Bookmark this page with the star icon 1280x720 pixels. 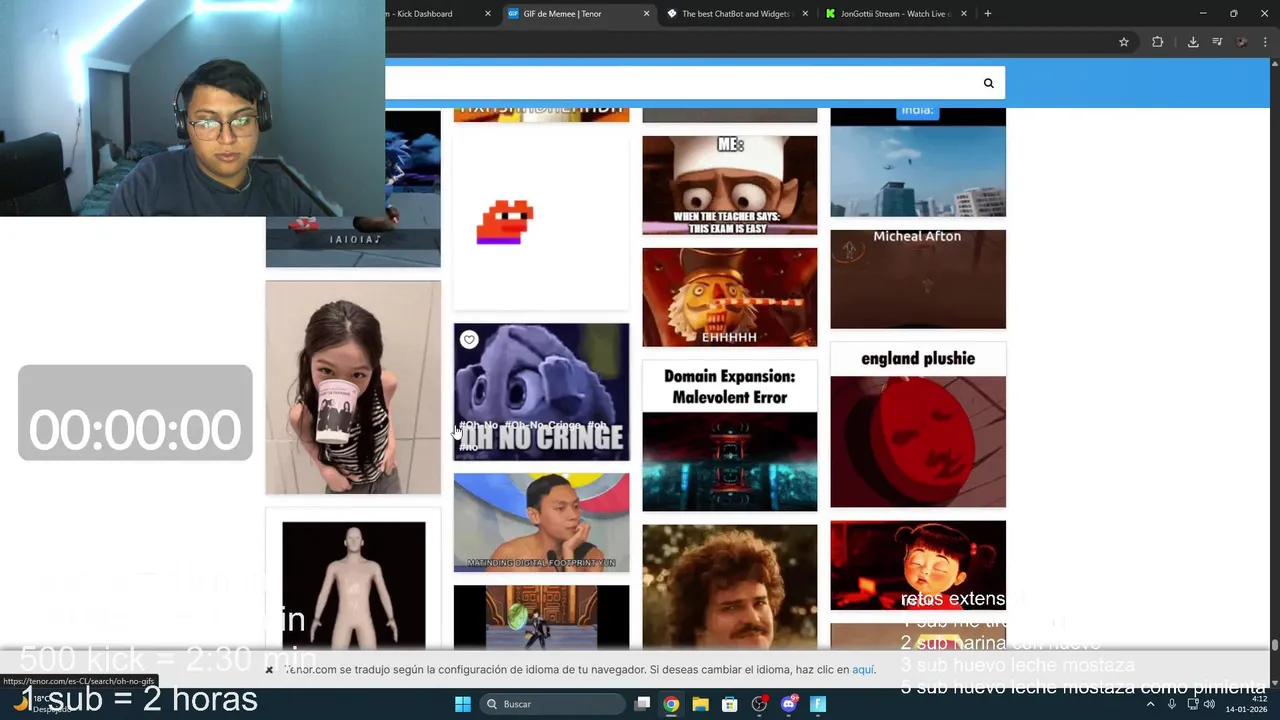point(1124,42)
